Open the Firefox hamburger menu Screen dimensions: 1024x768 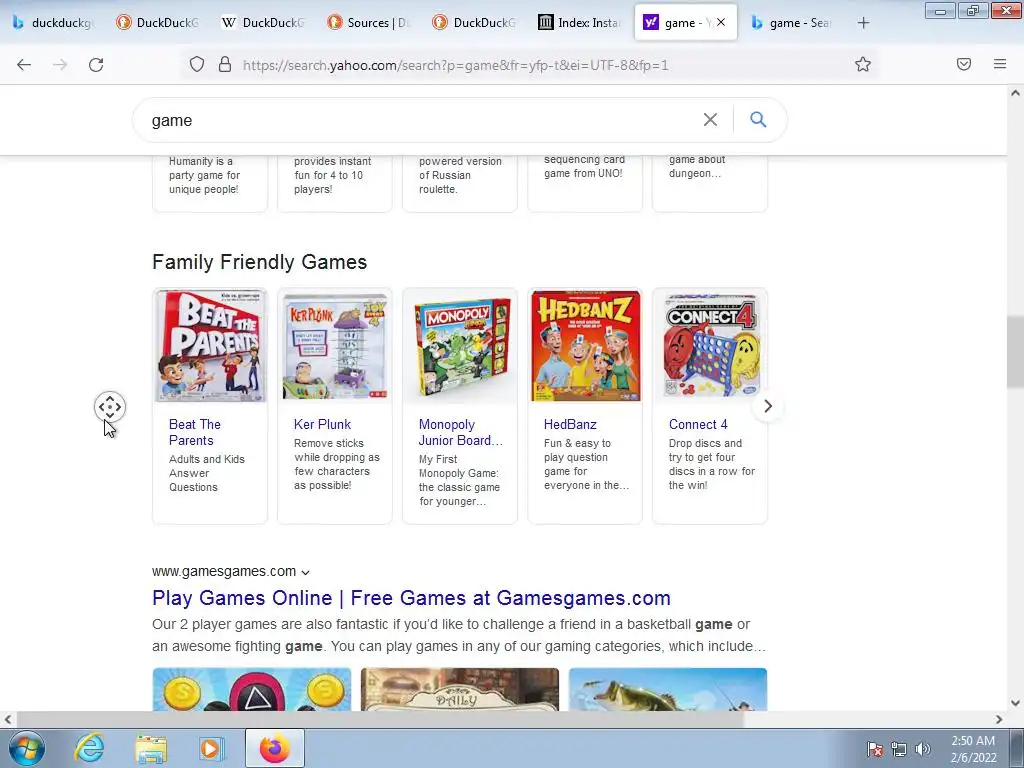[x=1000, y=64]
